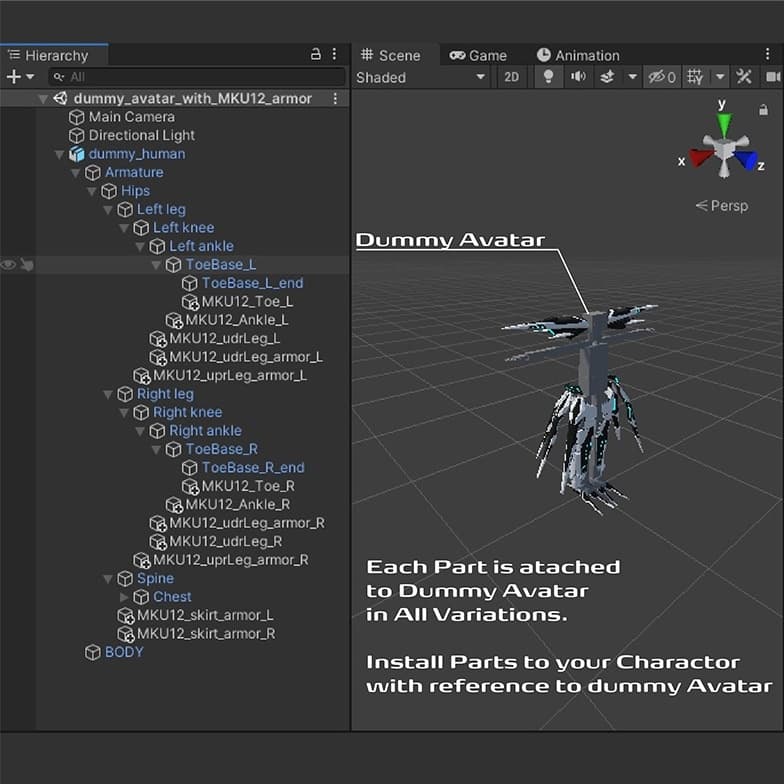The image size is (784, 784).
Task: Open the Shaded draw mode dropdown
Action: pyautogui.click(x=420, y=77)
